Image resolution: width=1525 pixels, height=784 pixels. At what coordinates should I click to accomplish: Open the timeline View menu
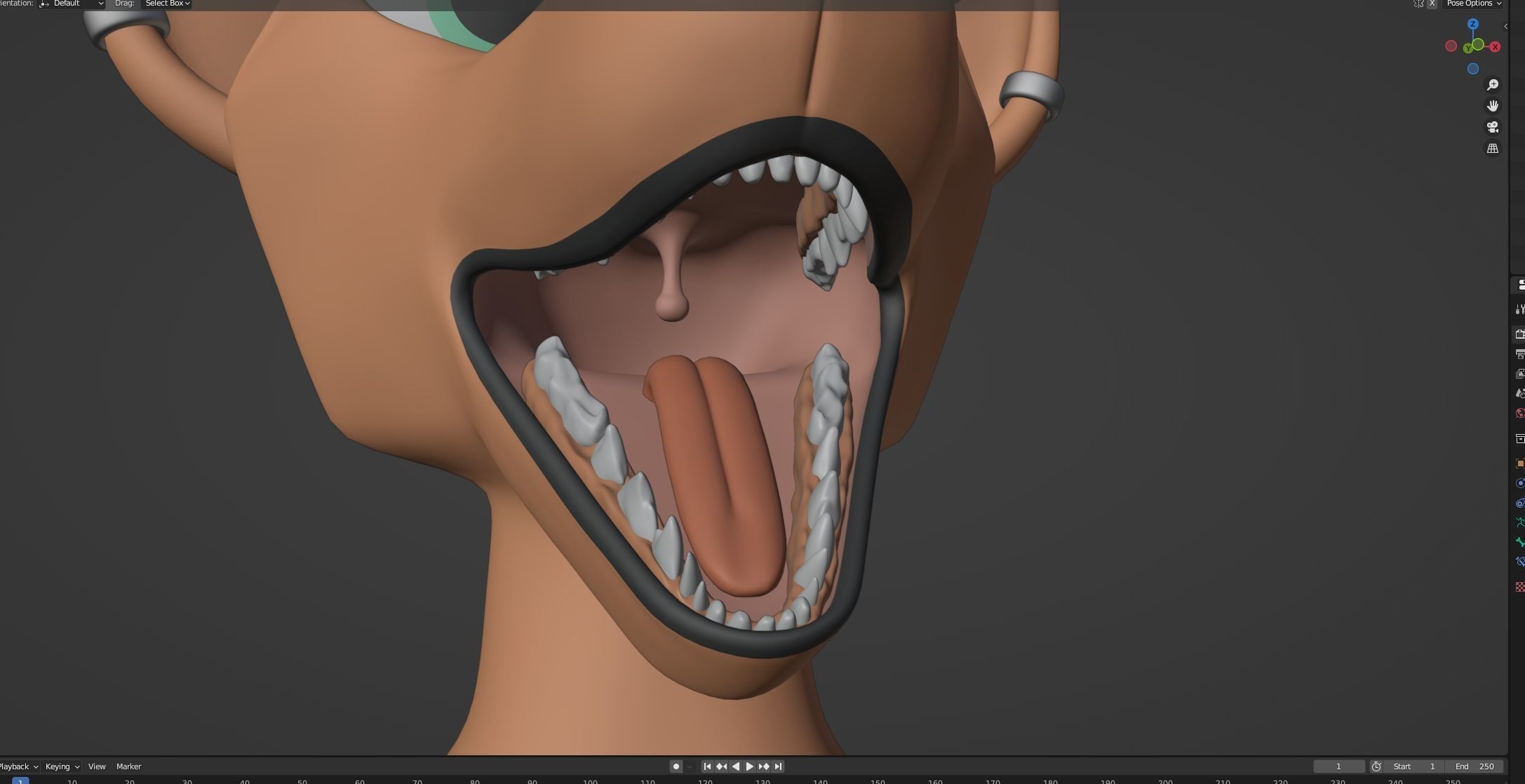pos(97,766)
